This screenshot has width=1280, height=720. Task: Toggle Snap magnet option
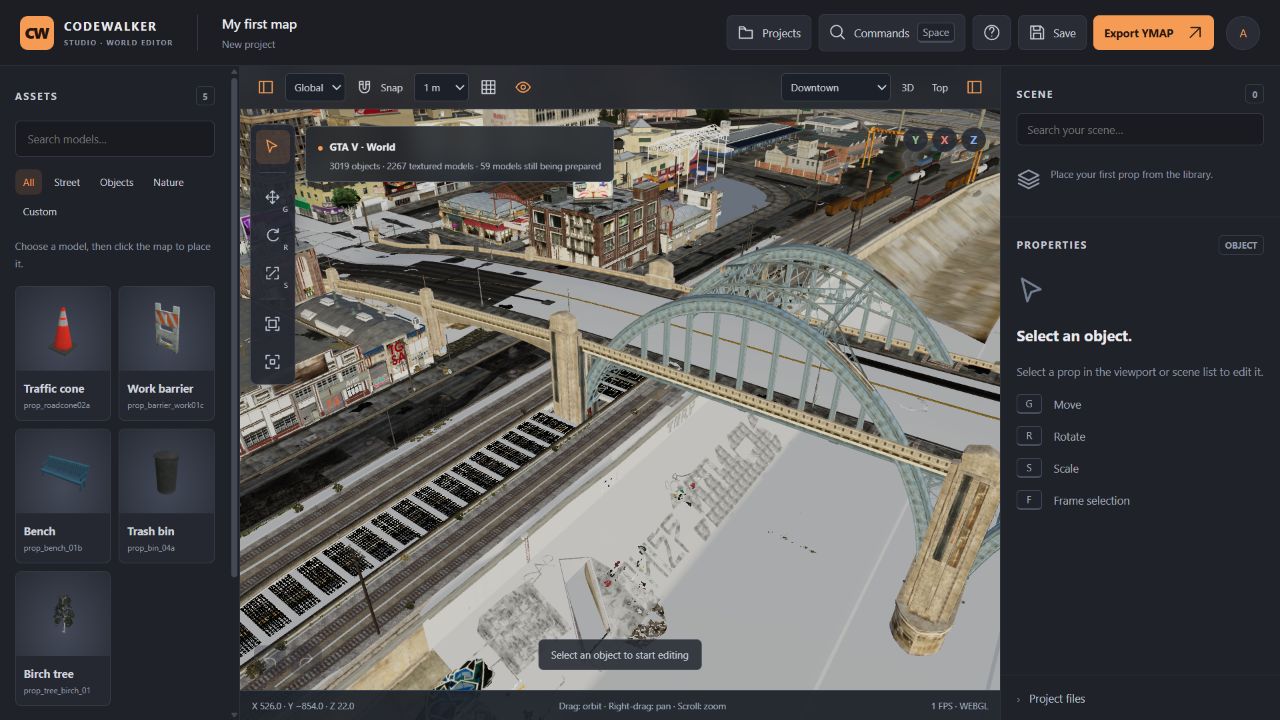pos(380,87)
